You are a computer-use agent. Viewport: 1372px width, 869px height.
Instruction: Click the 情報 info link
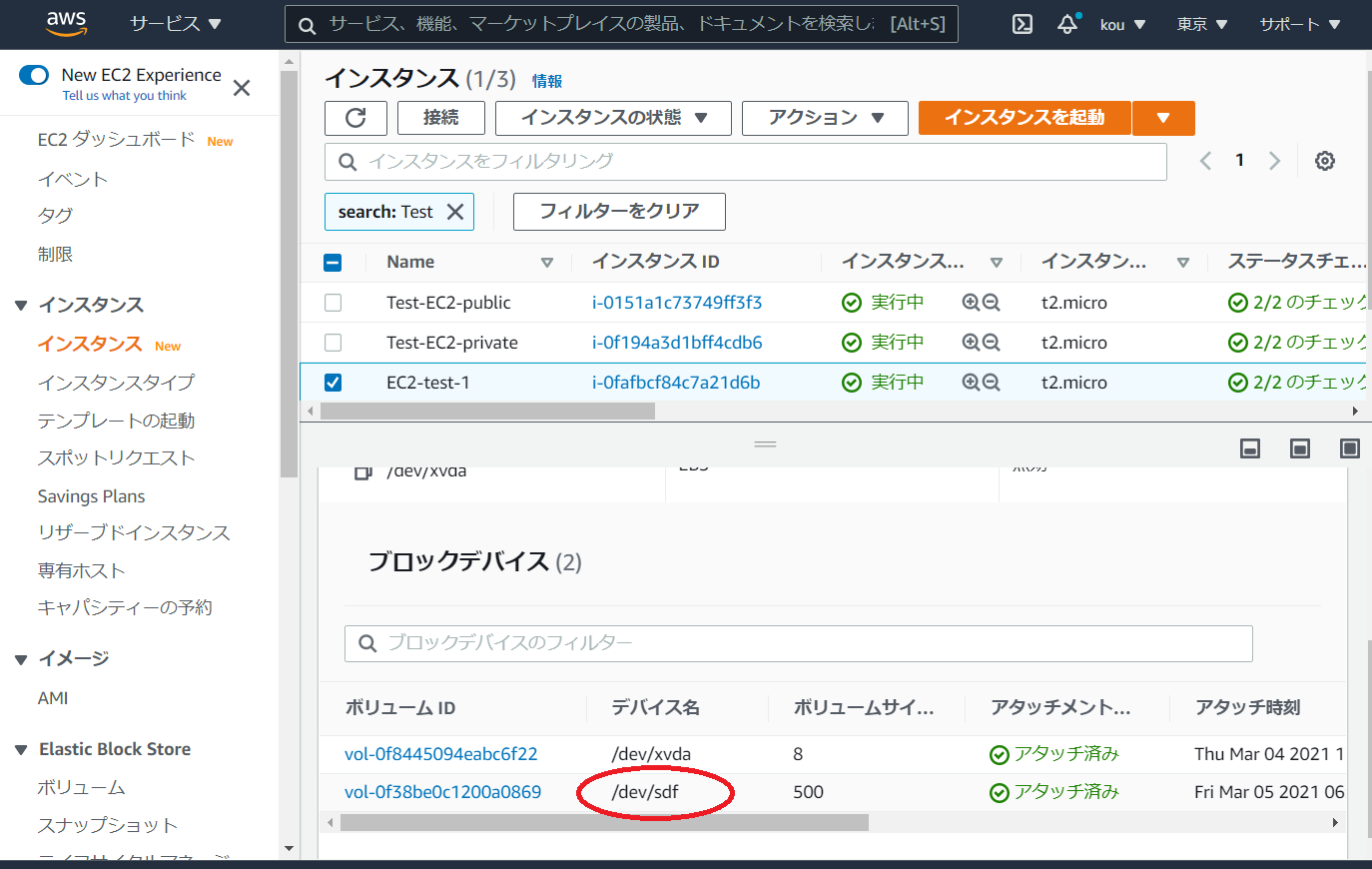click(x=547, y=81)
